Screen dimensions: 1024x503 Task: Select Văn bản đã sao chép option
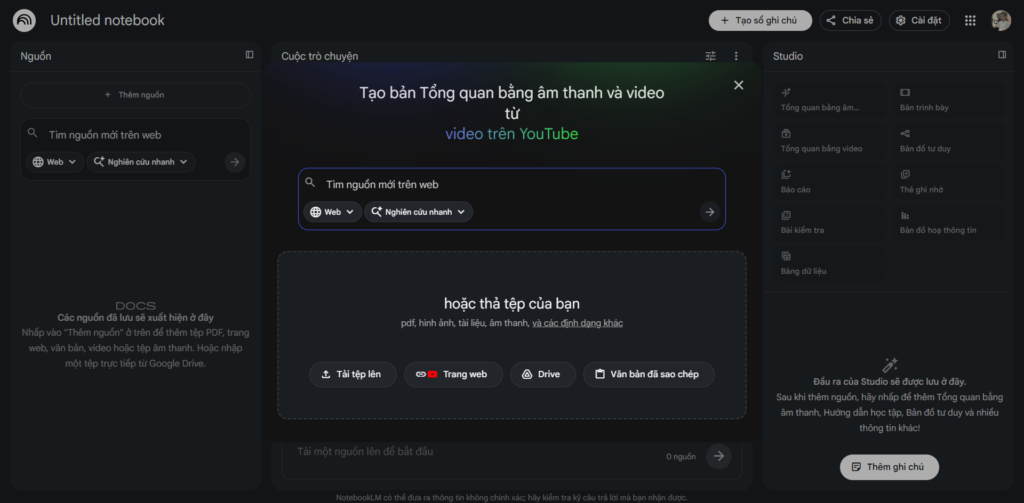click(x=648, y=374)
